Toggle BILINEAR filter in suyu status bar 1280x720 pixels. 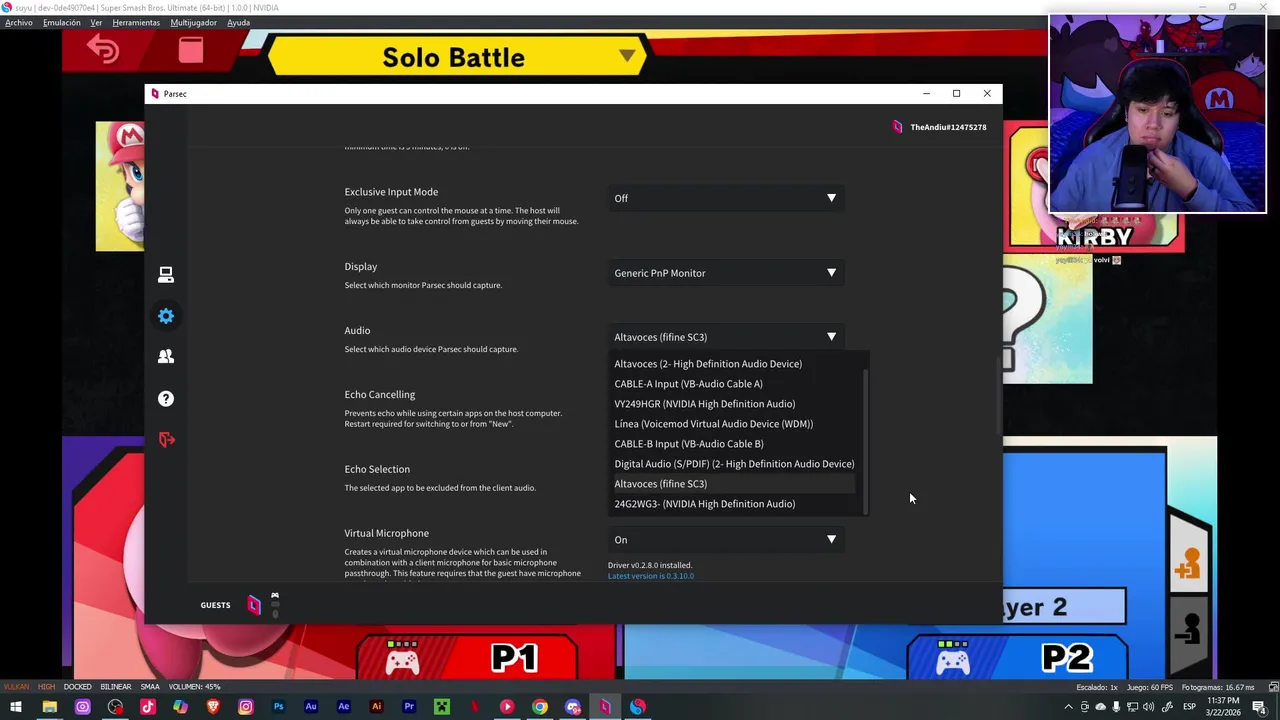(116, 687)
